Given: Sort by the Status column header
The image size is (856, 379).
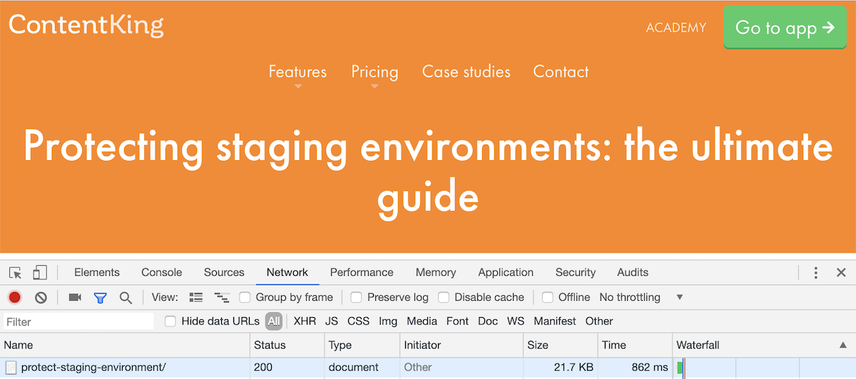Looking at the screenshot, I should 287,345.
